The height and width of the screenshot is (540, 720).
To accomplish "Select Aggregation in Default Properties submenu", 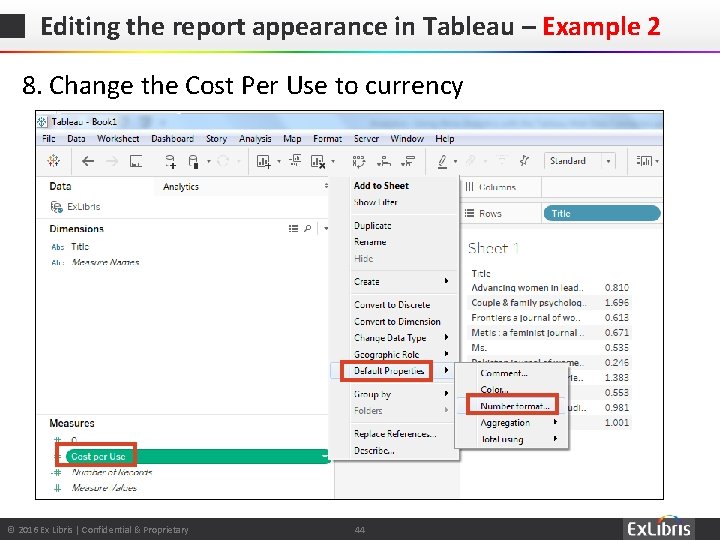I will [x=505, y=423].
